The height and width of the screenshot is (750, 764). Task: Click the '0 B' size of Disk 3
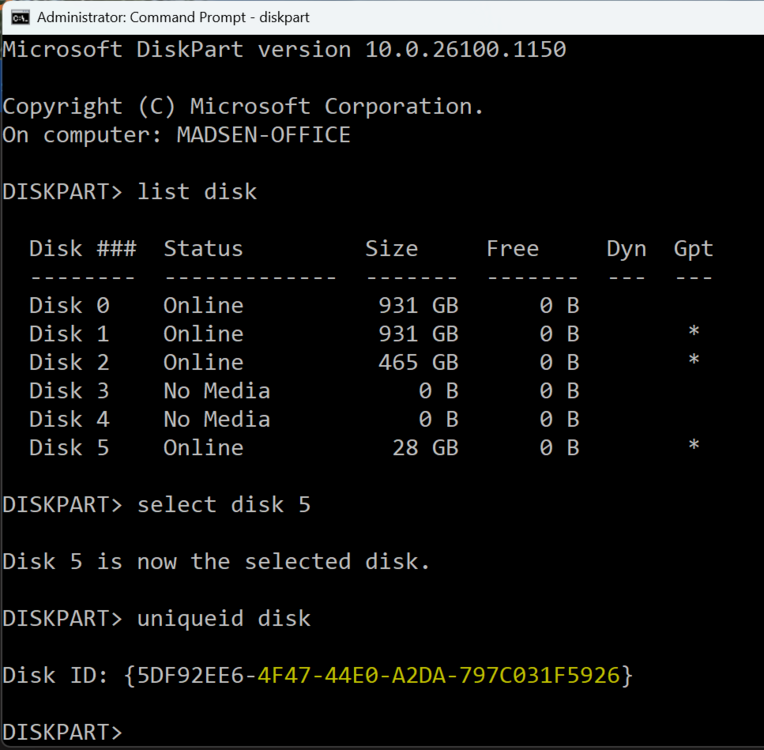coord(439,391)
